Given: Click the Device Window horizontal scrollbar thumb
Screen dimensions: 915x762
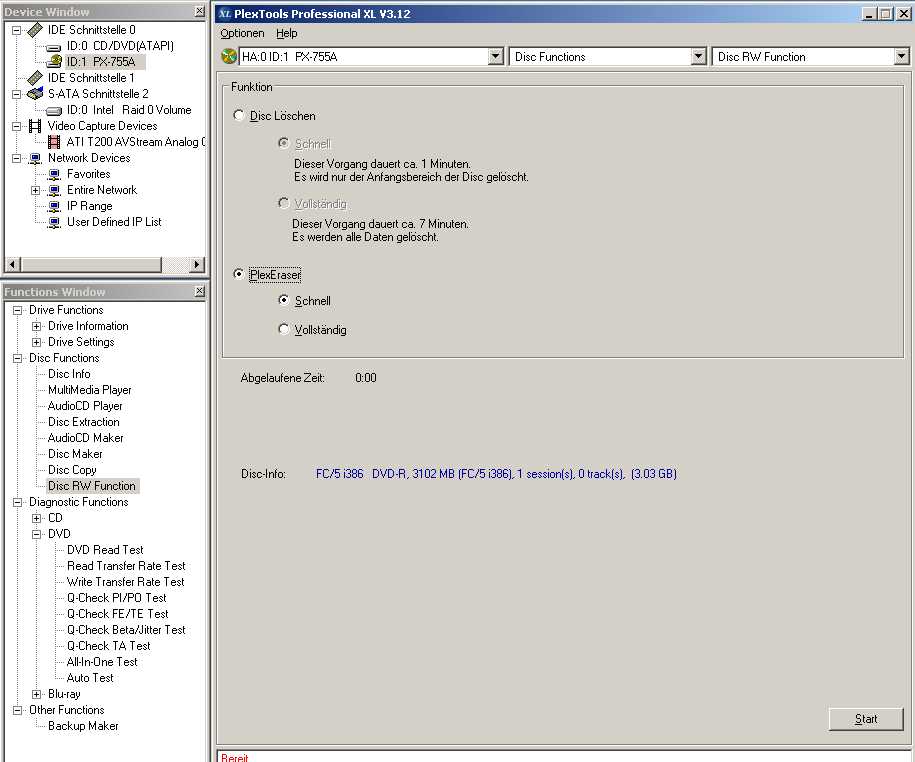Looking at the screenshot, I should tap(90, 264).
